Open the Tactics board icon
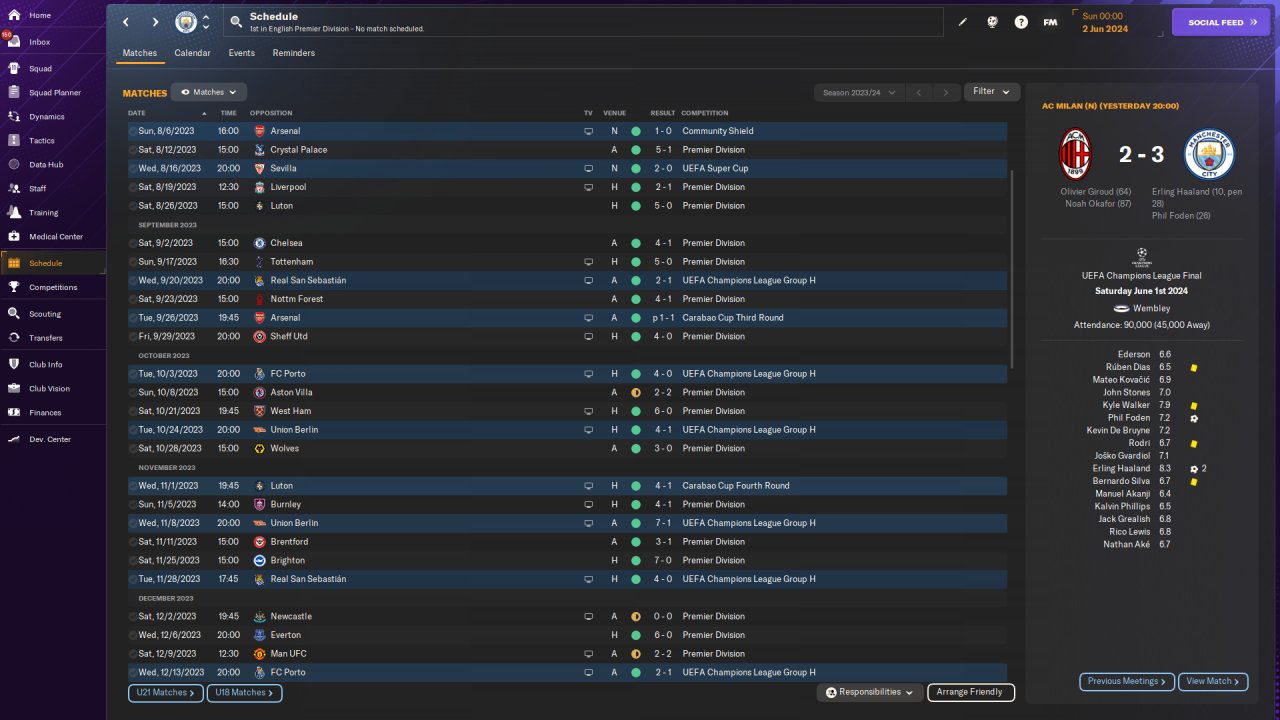The height and width of the screenshot is (720, 1280). pyautogui.click(x=15, y=141)
